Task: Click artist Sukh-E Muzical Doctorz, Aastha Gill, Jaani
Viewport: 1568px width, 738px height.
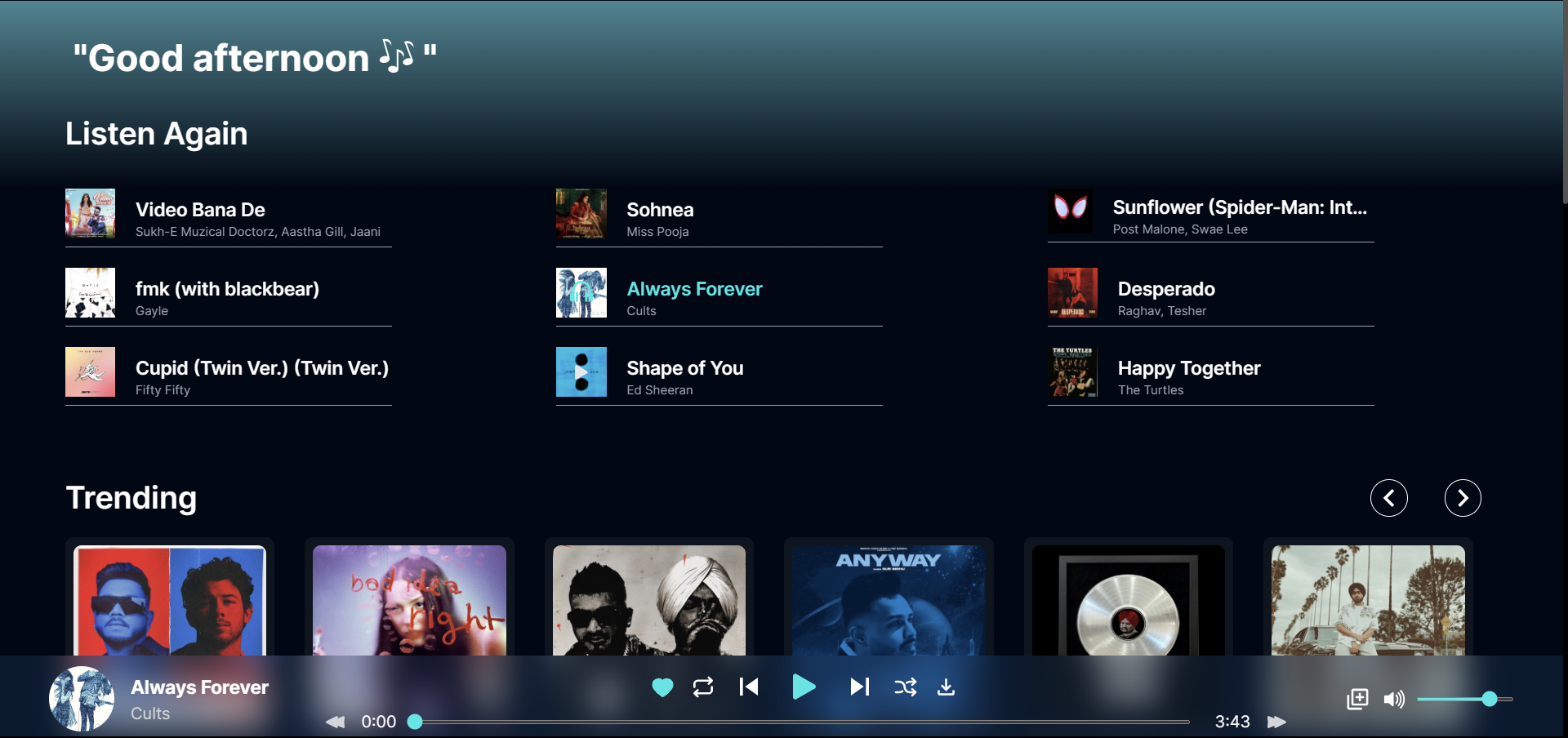Action: (x=258, y=232)
